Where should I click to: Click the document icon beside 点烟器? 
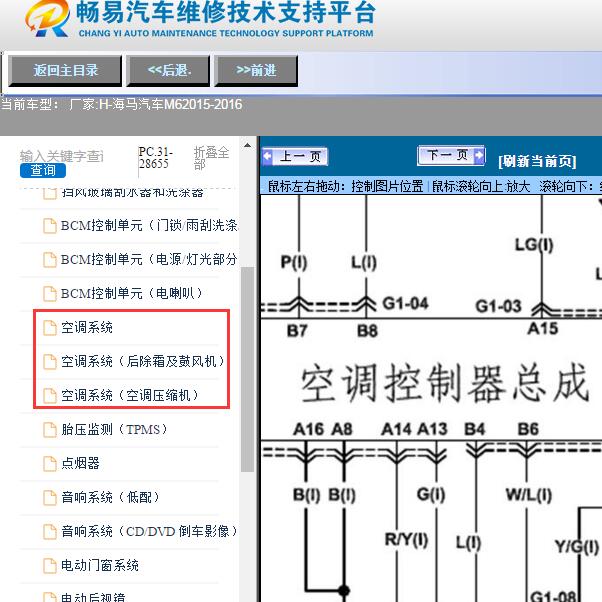[50, 463]
